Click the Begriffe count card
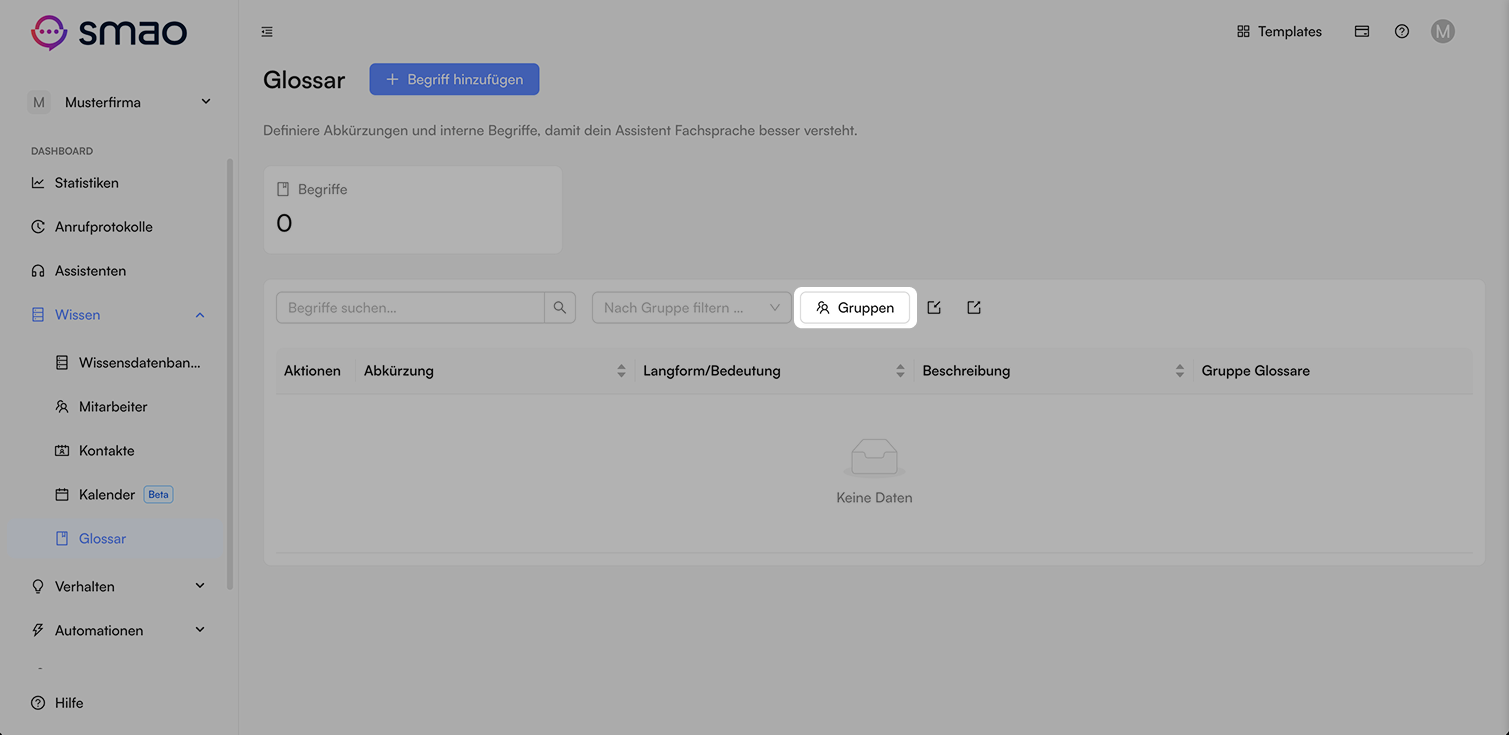The height and width of the screenshot is (735, 1509). click(x=412, y=210)
